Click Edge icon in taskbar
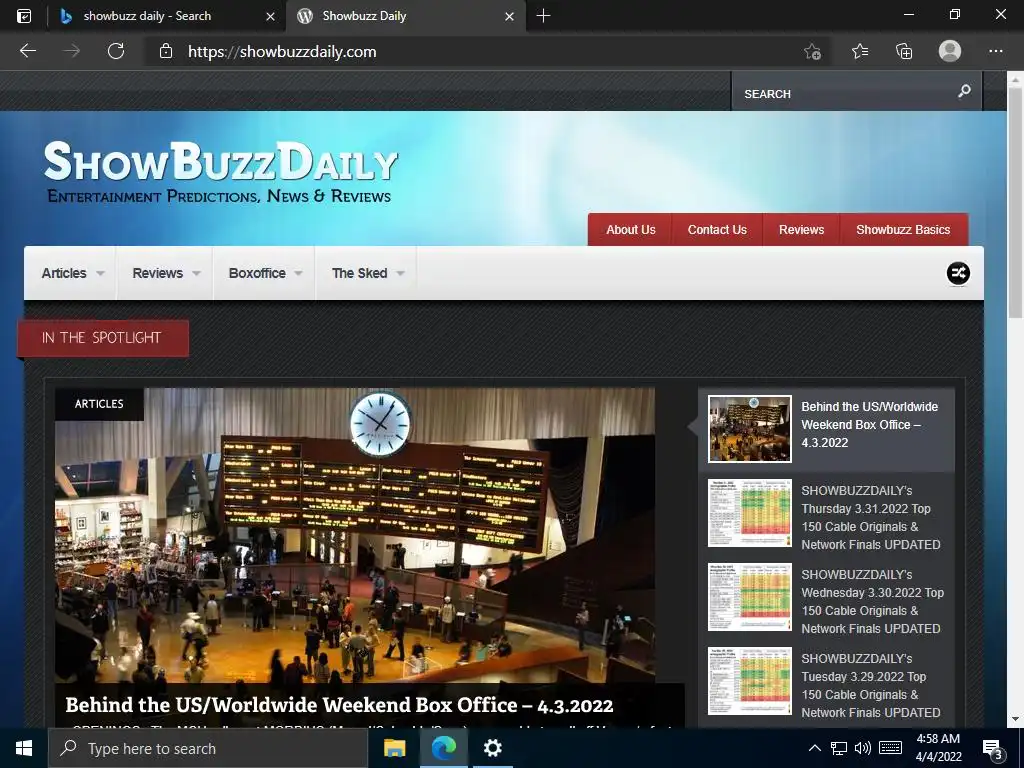The image size is (1024, 768). [x=443, y=748]
